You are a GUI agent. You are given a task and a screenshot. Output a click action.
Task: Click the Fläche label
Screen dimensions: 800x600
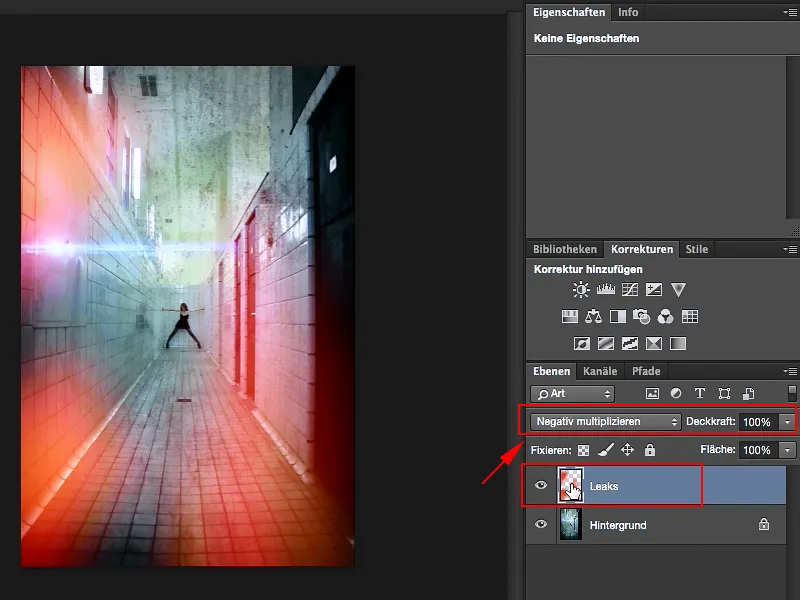pyautogui.click(x=717, y=449)
